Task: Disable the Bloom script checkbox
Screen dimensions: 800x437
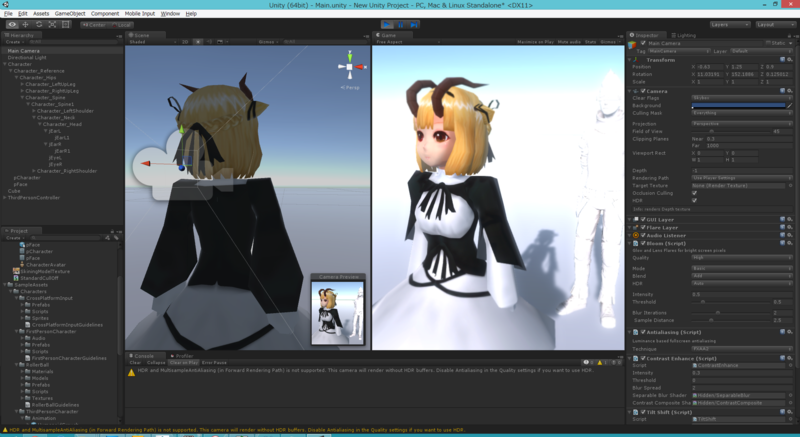Action: pos(643,243)
